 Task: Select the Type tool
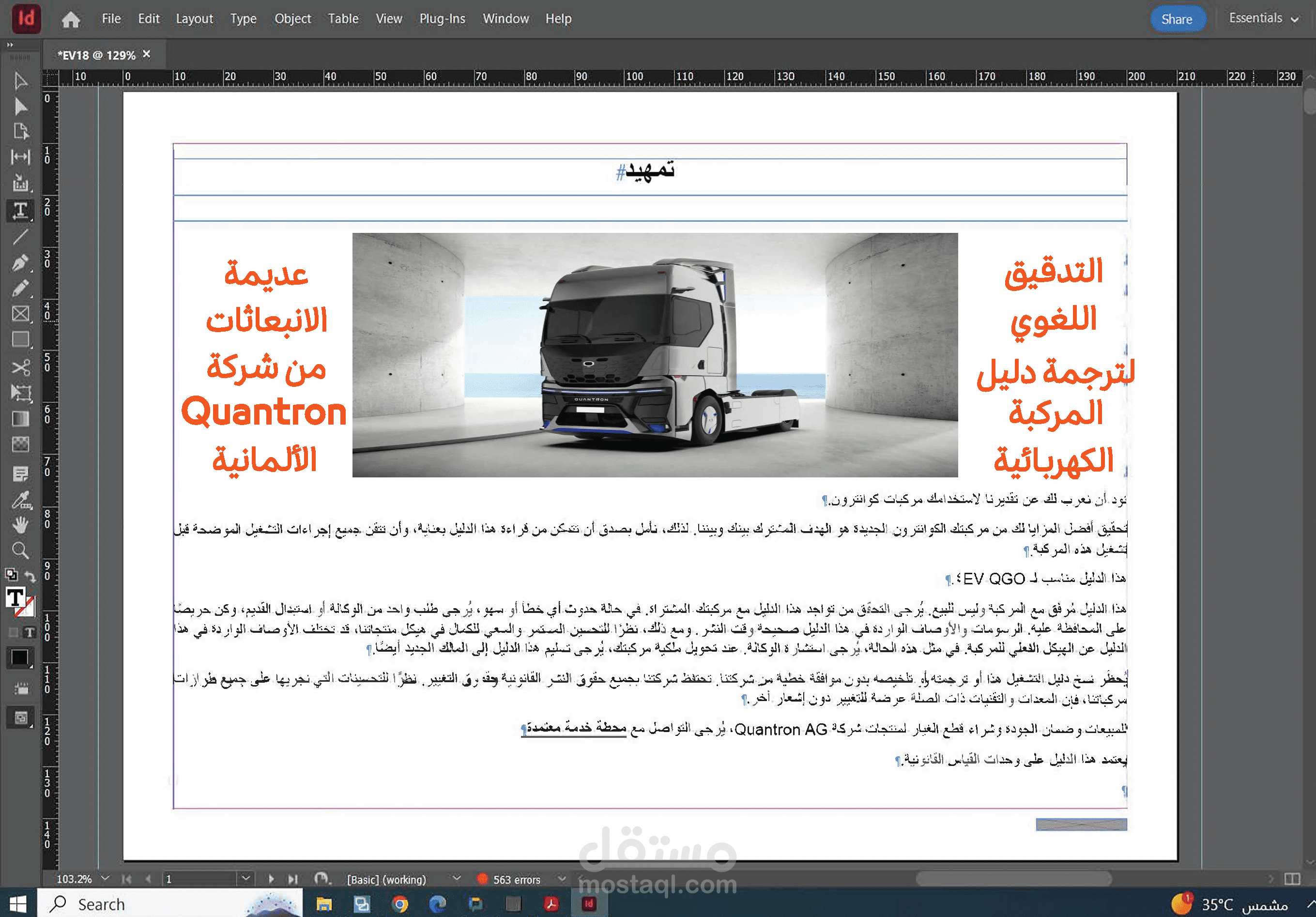[x=22, y=209]
